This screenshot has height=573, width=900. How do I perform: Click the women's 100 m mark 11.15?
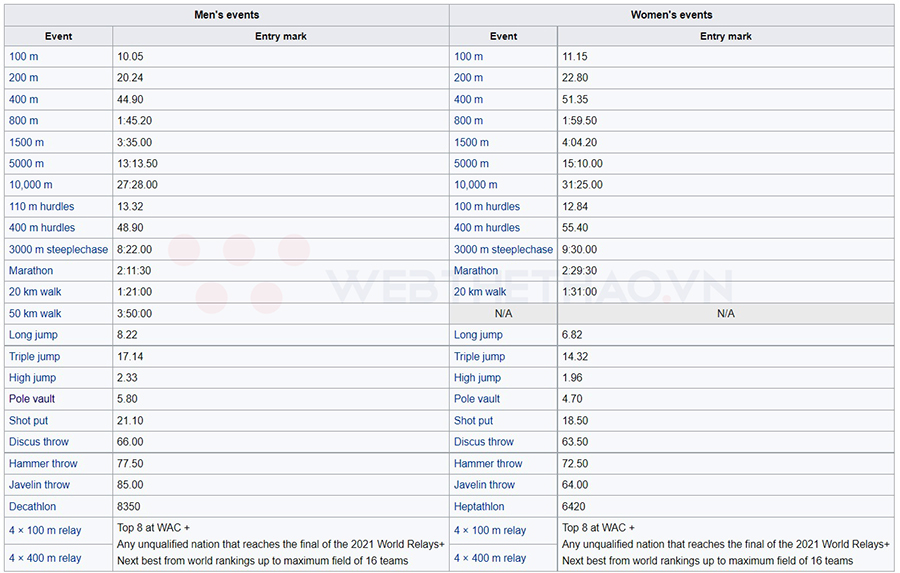575,56
